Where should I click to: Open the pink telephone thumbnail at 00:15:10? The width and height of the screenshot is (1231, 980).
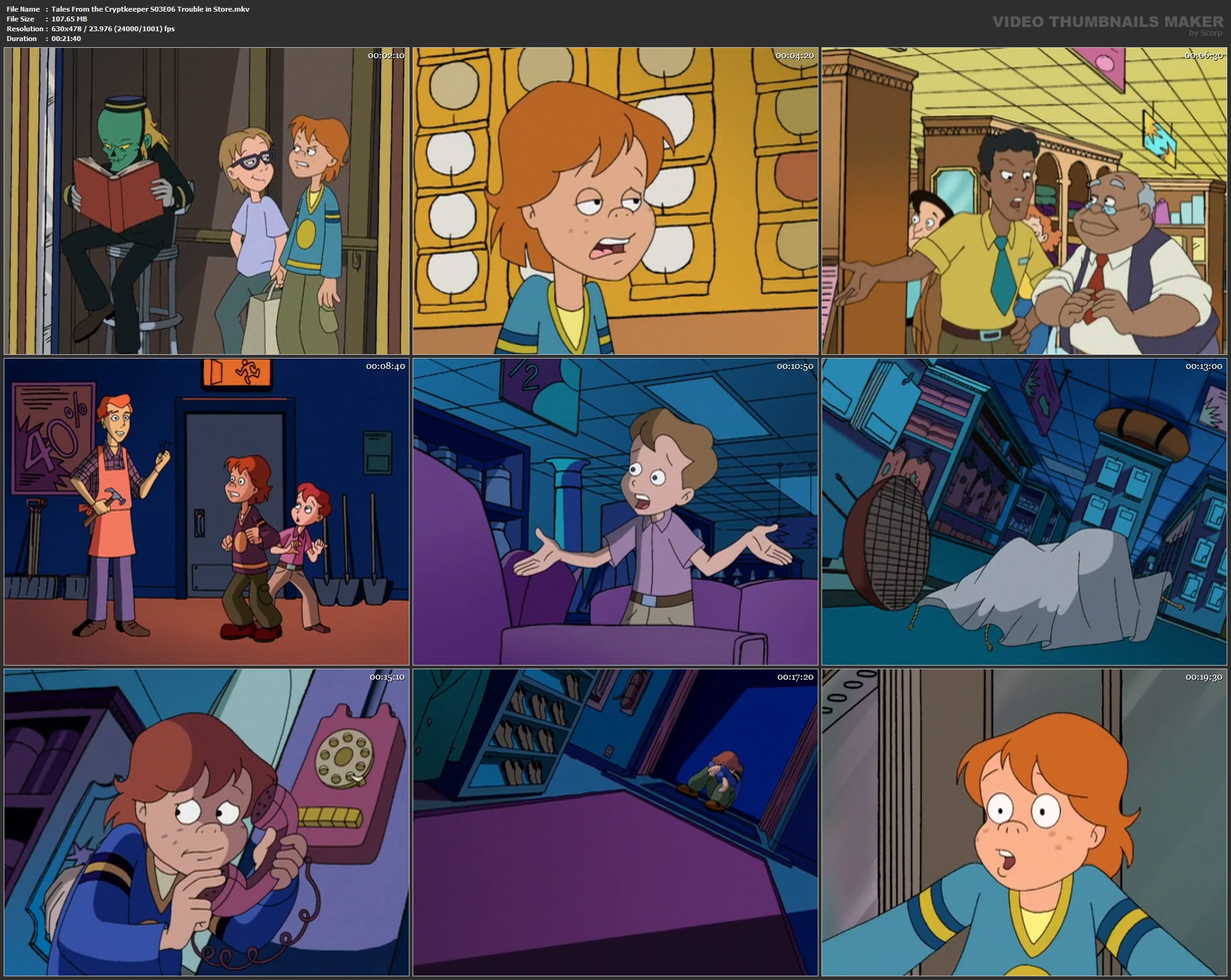[206, 822]
